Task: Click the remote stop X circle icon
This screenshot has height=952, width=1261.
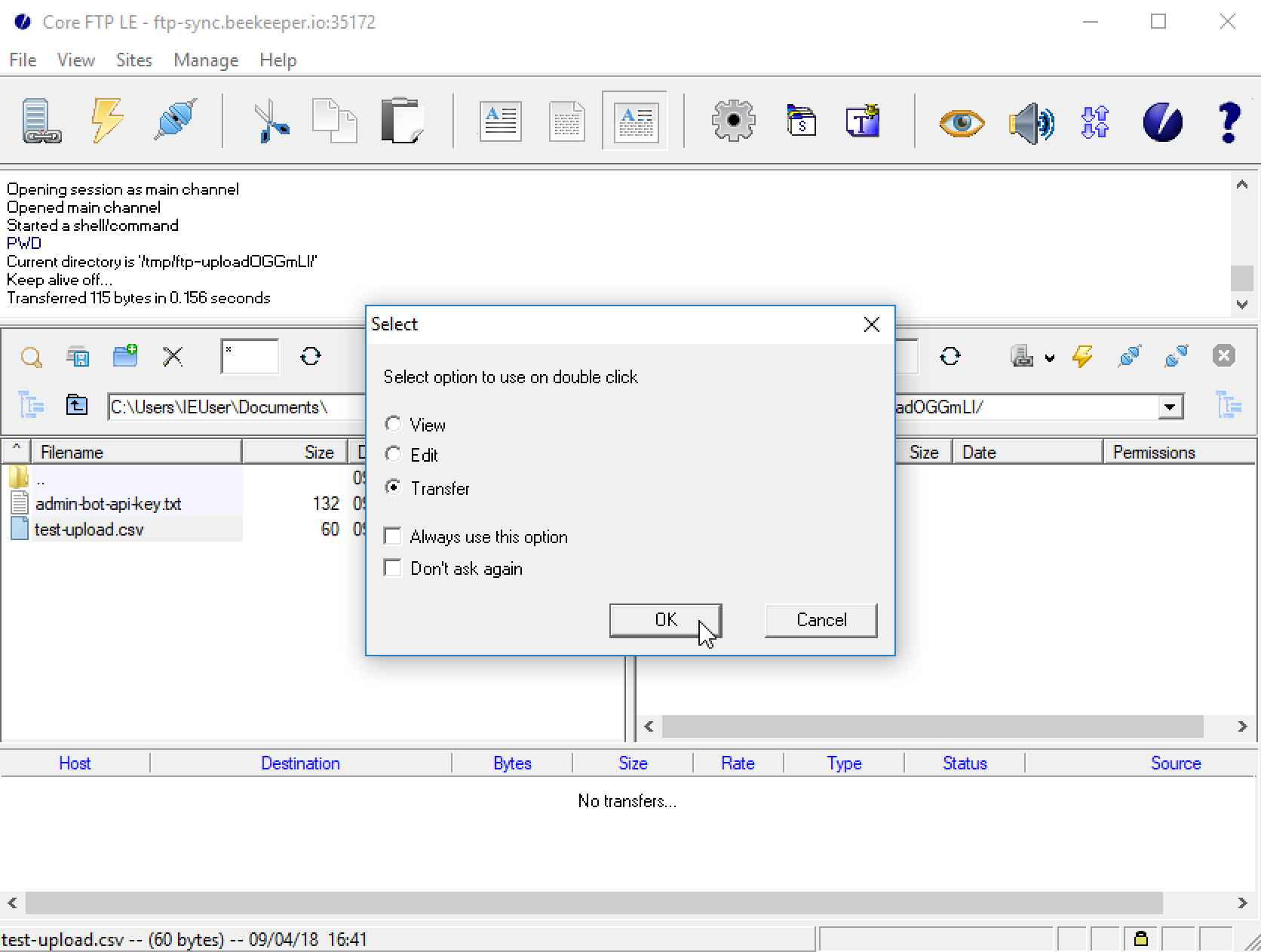Action: click(1223, 355)
